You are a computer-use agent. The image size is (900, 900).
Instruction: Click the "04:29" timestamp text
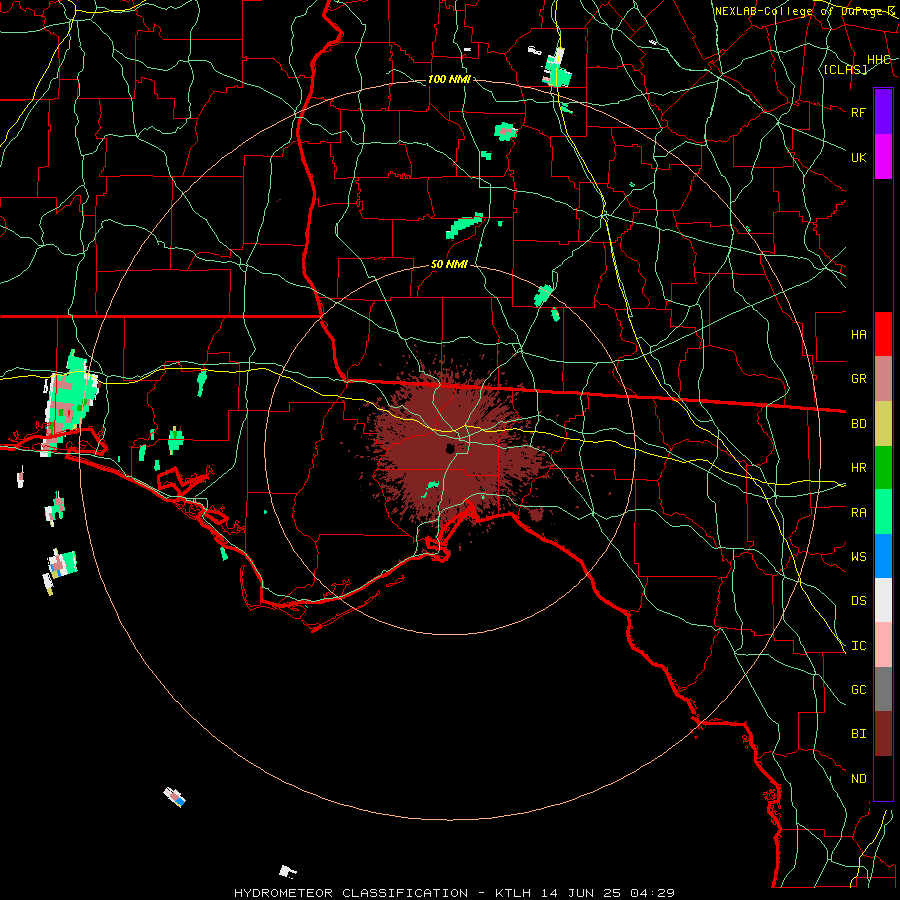(x=653, y=893)
